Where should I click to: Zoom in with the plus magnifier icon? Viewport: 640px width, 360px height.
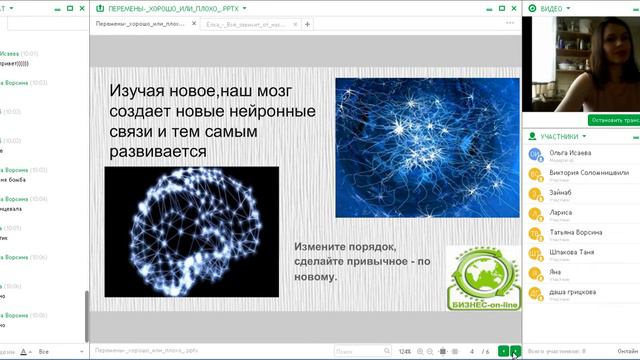pos(420,351)
